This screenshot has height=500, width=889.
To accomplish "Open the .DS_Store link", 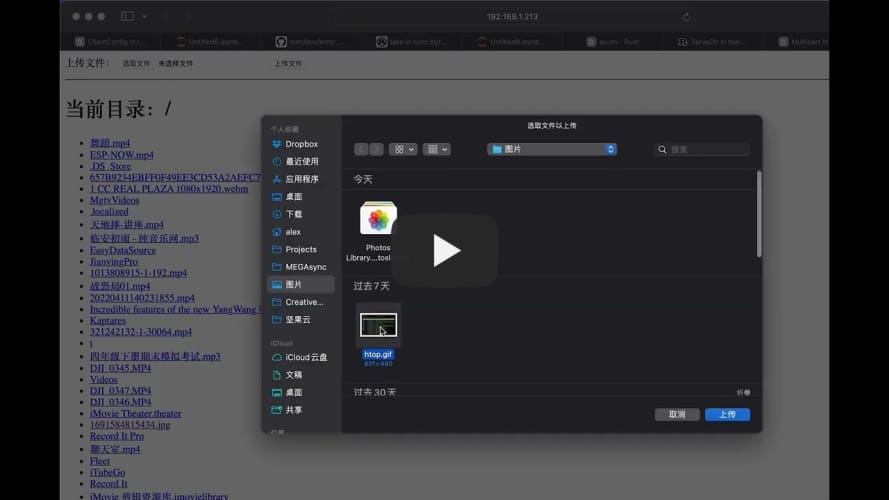I will (111, 166).
